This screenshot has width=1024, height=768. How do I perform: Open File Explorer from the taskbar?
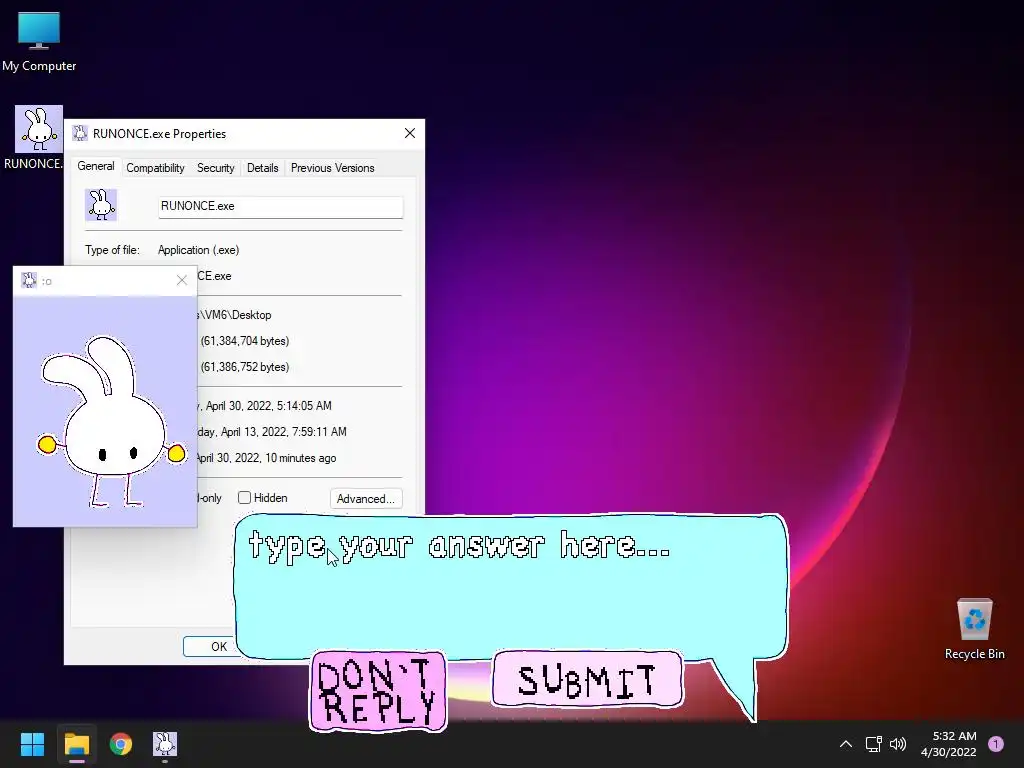click(76, 744)
